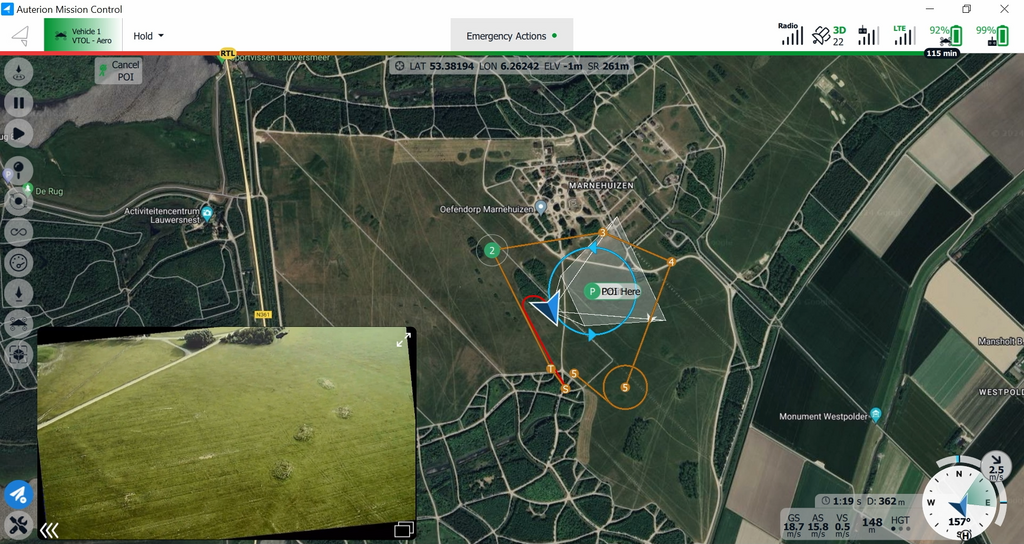Screen dimensions: 1024x544
Task: Open the wrench and screwdriver settings icon
Action: click(18, 524)
